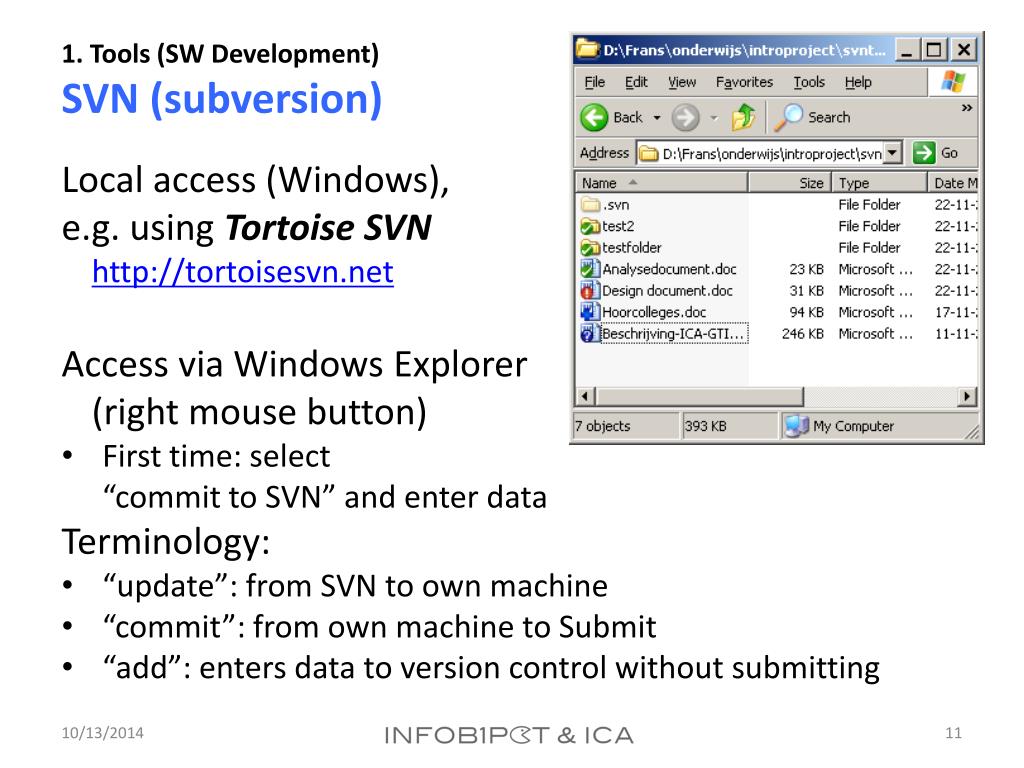Open the Back history dropdown arrow
Viewport: 1024px width, 768px height.
[x=657, y=118]
